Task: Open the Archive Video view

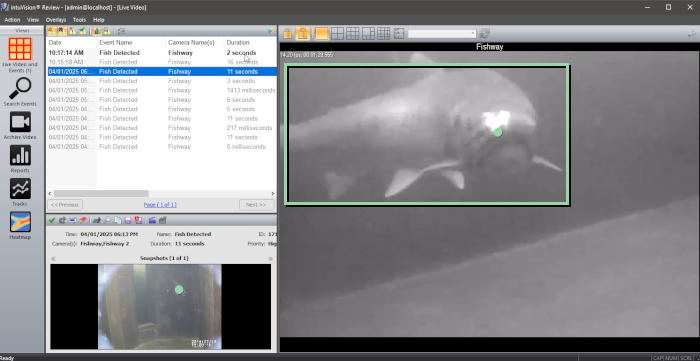Action: (x=20, y=125)
